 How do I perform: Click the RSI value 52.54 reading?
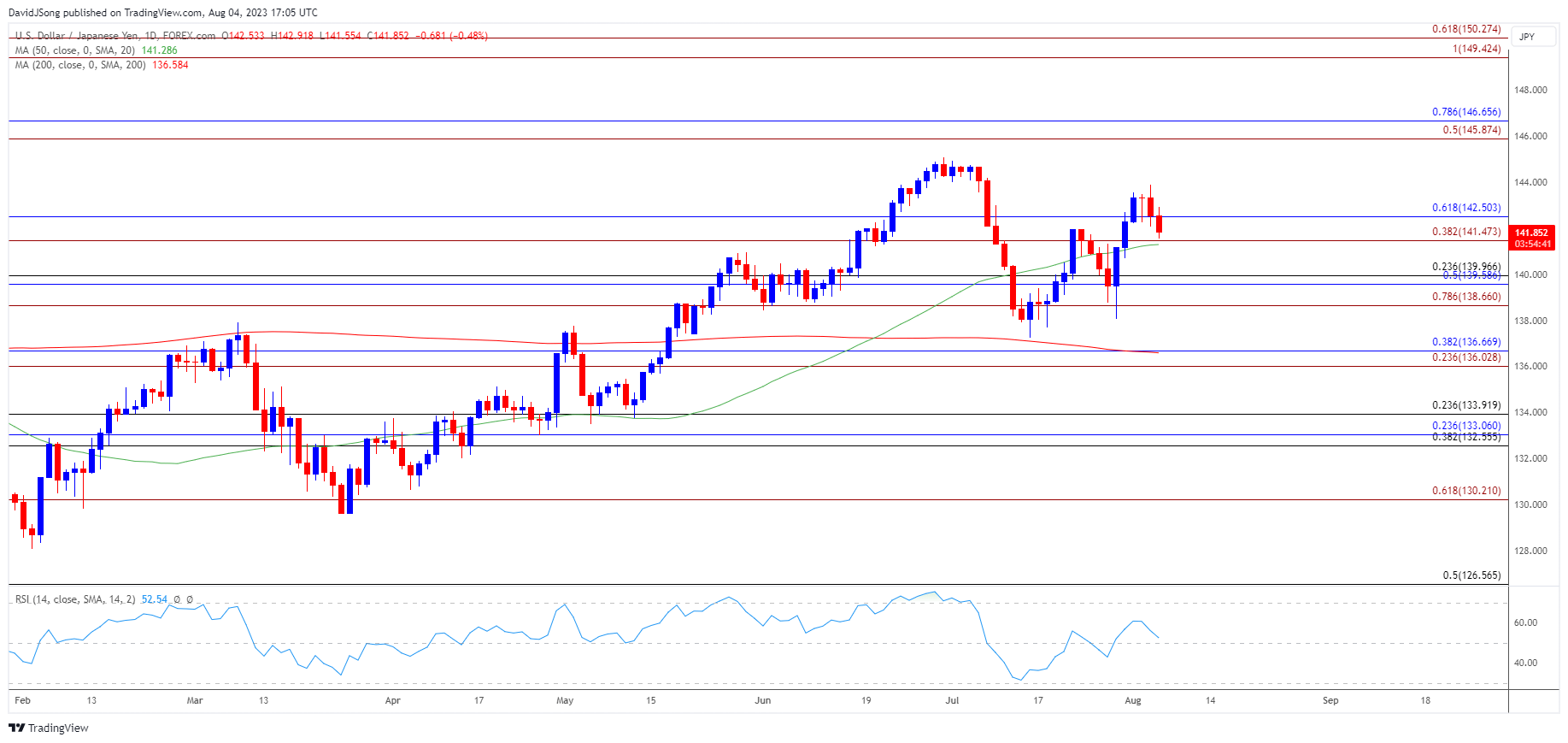coord(154,599)
